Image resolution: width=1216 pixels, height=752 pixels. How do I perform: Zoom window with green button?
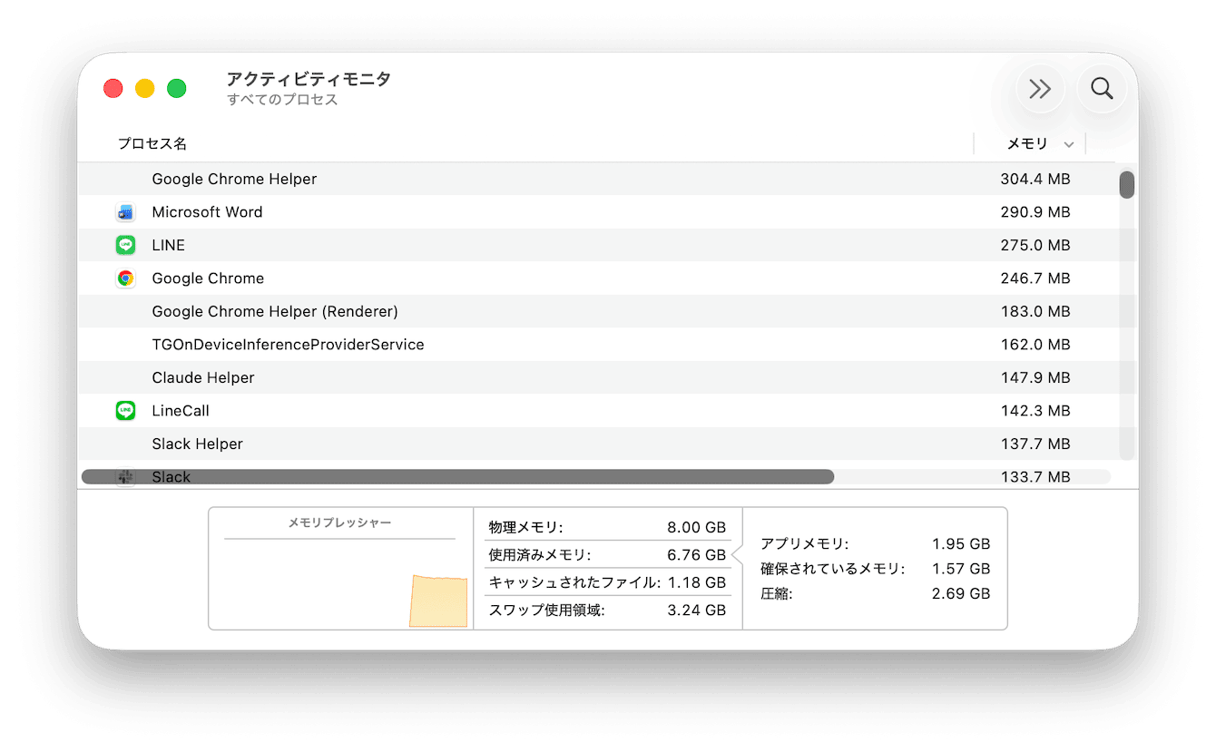(x=177, y=89)
